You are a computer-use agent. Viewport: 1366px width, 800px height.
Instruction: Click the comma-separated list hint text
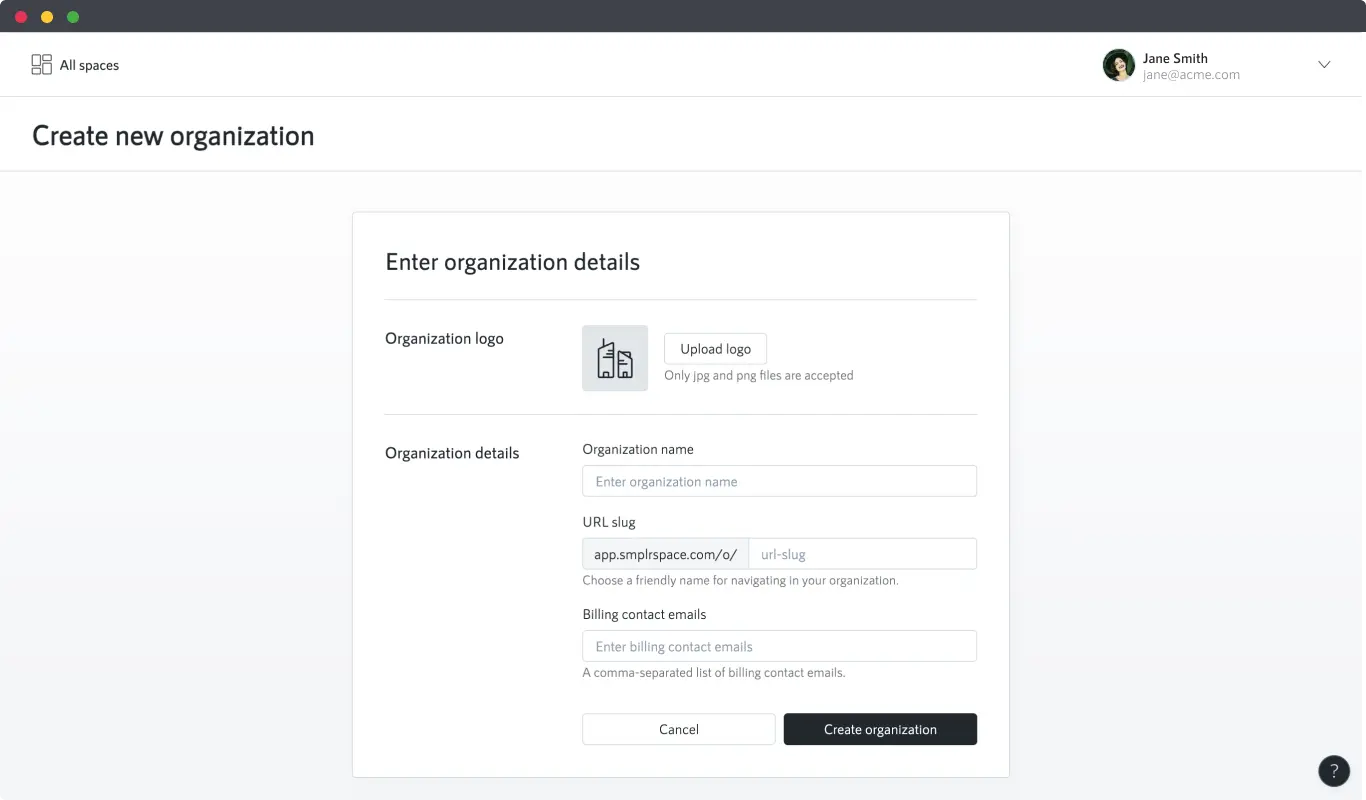click(x=714, y=673)
